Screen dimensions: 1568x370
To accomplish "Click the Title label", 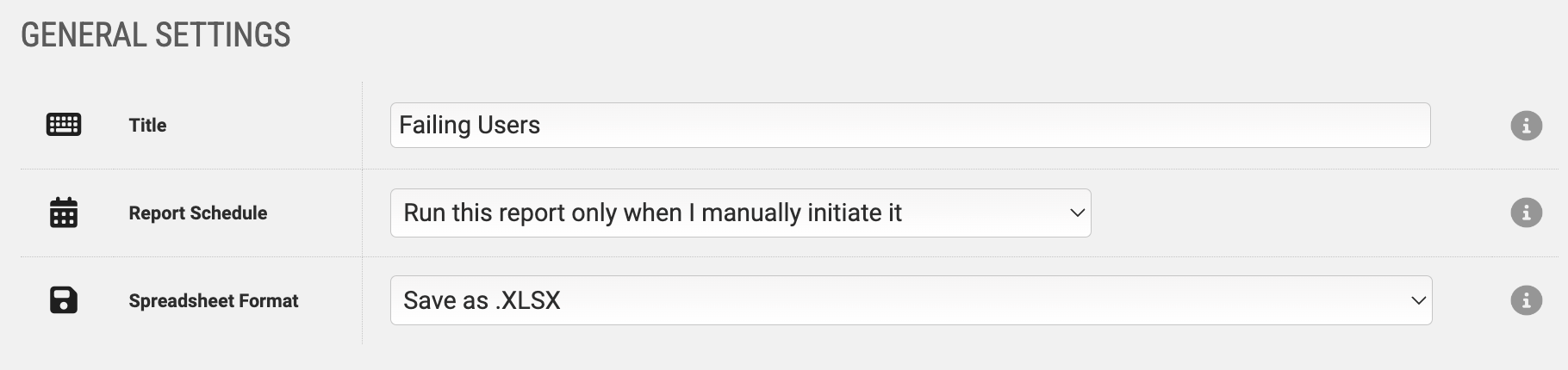I will (x=147, y=126).
